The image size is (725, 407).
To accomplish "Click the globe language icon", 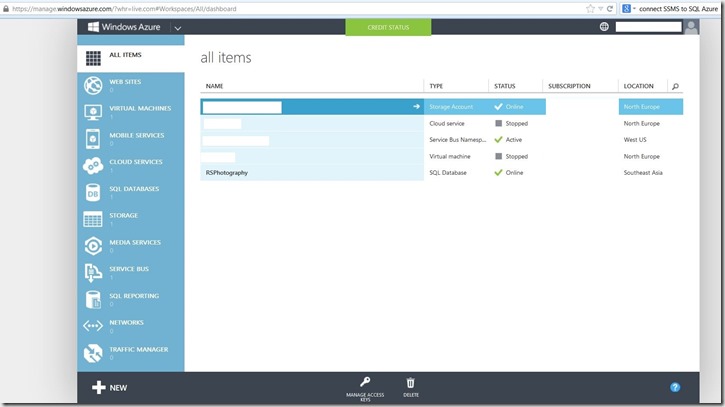I will pyautogui.click(x=604, y=27).
